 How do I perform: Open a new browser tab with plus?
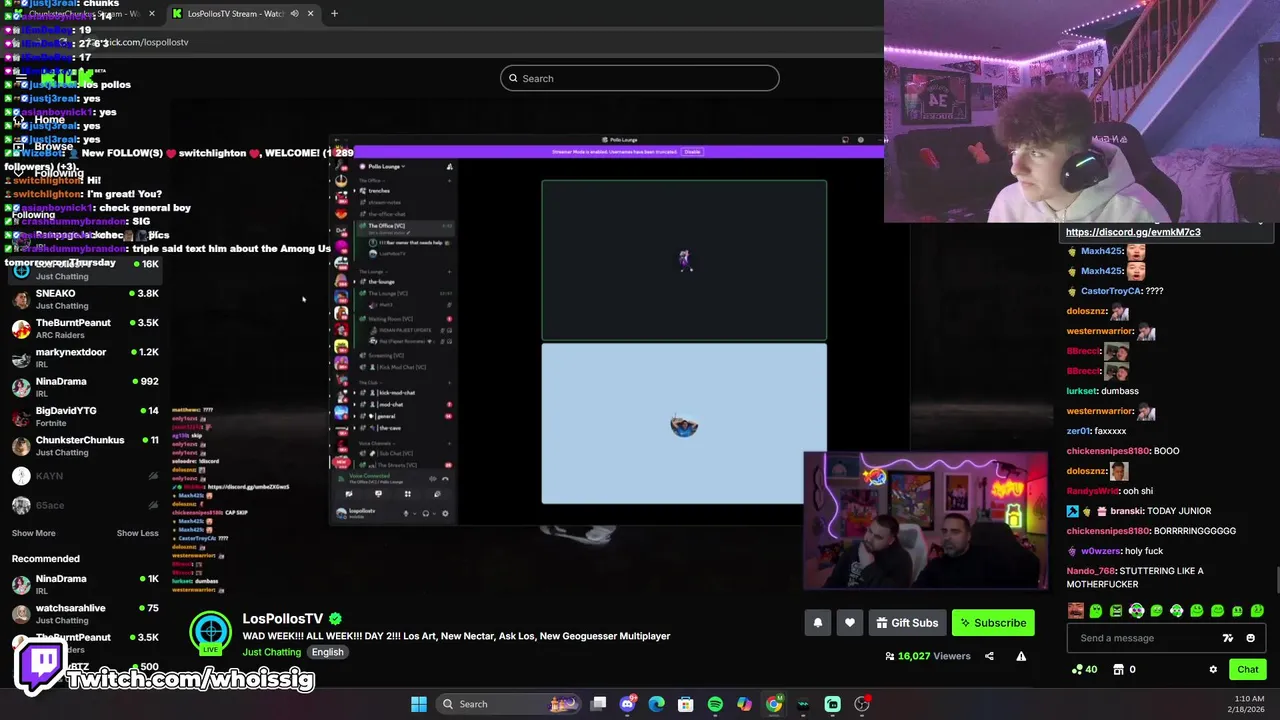(x=334, y=13)
